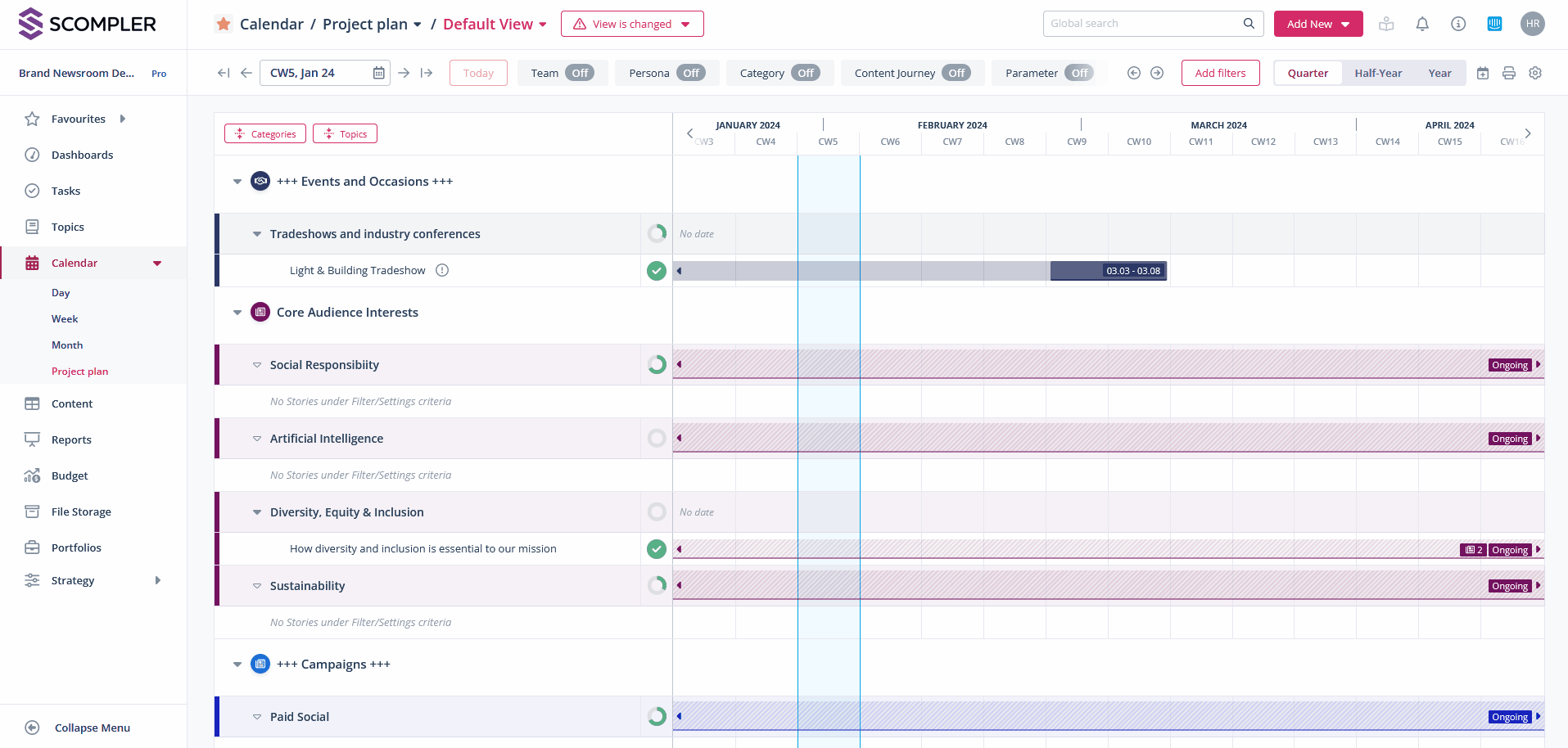Open Reports in the sidebar
1568x748 pixels.
tap(71, 439)
